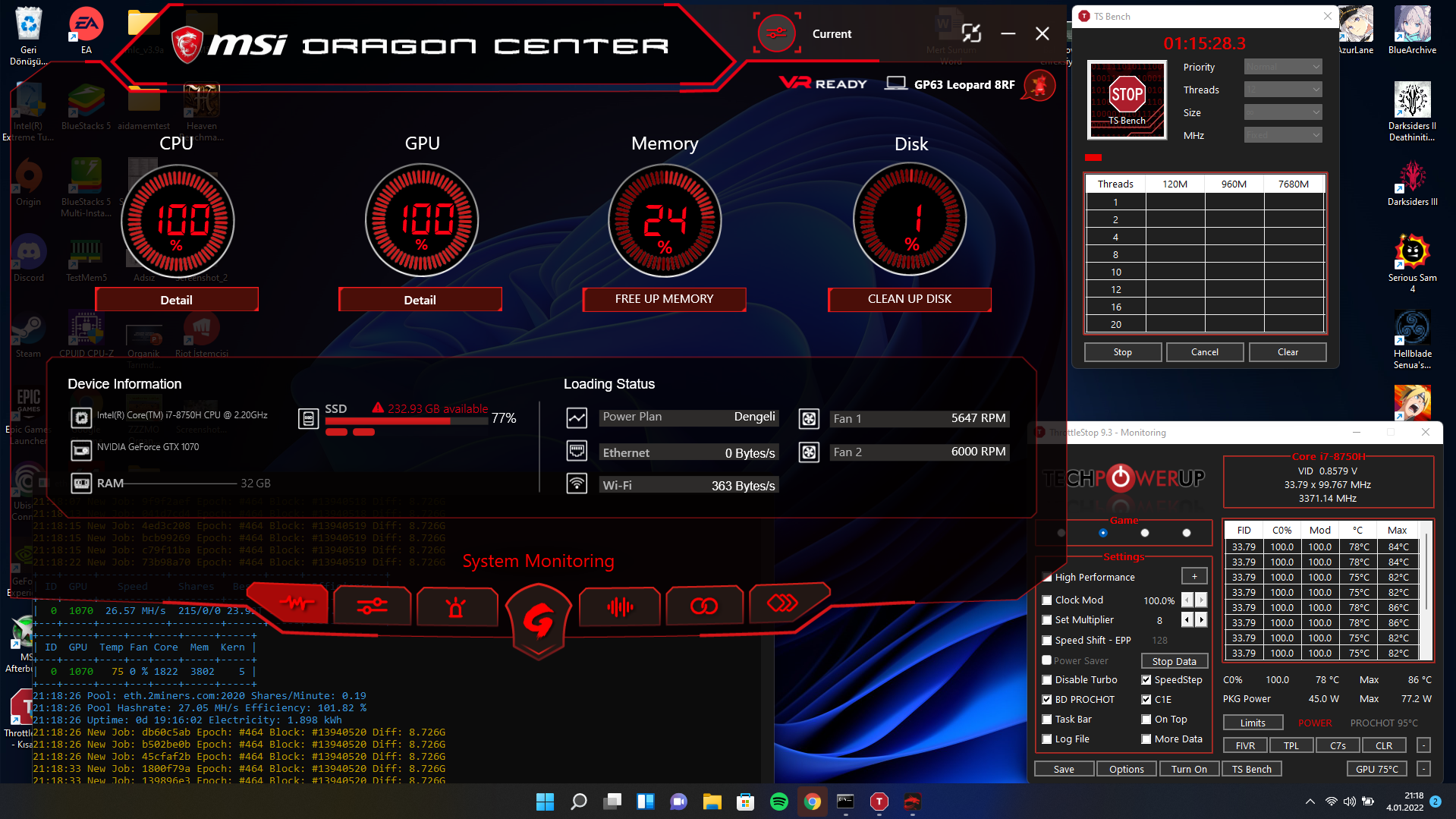Check the Disable Turbo option
This screenshot has height=819, width=1456.
[1047, 680]
